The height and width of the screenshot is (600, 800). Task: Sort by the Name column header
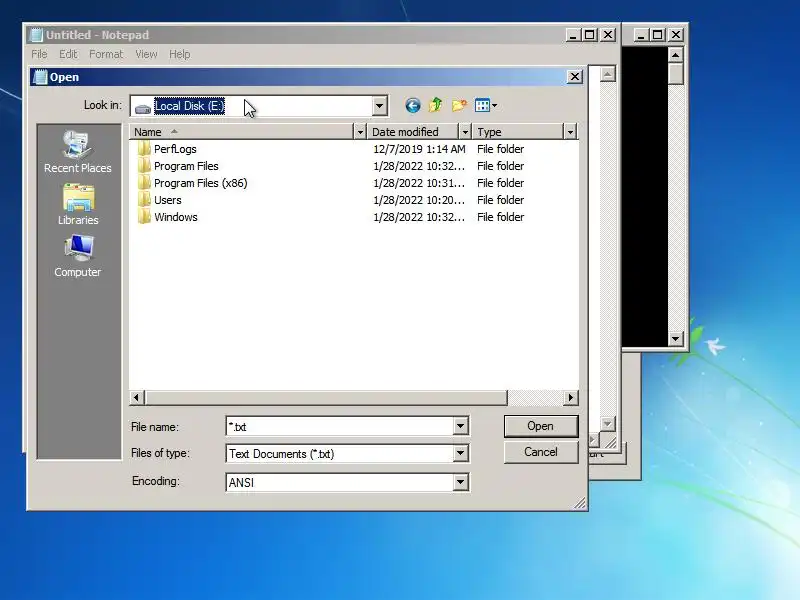[x=241, y=132]
